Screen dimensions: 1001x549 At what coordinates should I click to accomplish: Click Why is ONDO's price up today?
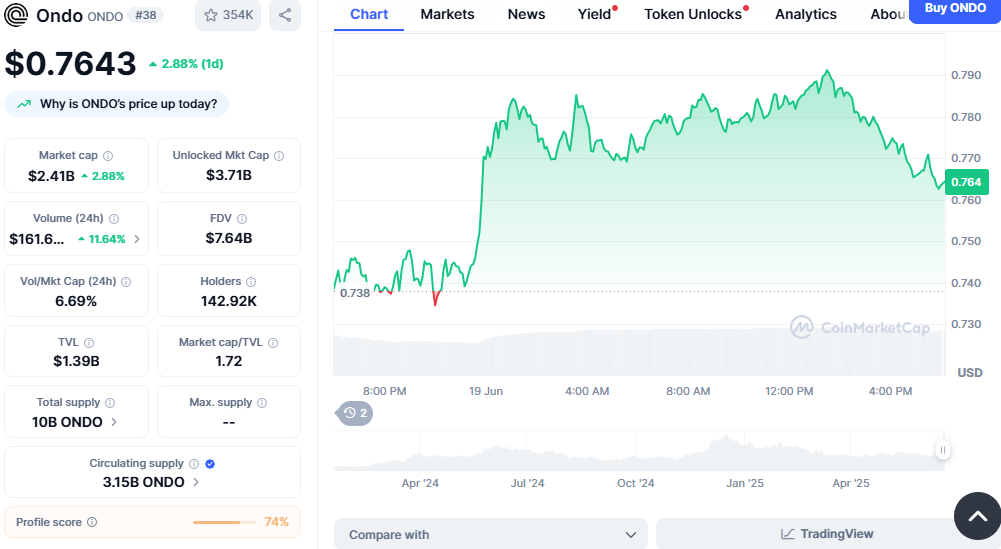click(x=116, y=104)
